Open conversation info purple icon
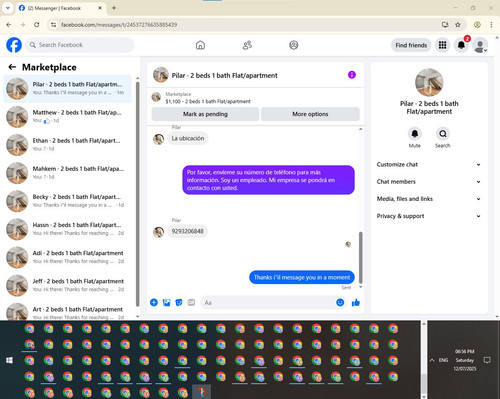This screenshot has height=399, width=500. pos(352,75)
